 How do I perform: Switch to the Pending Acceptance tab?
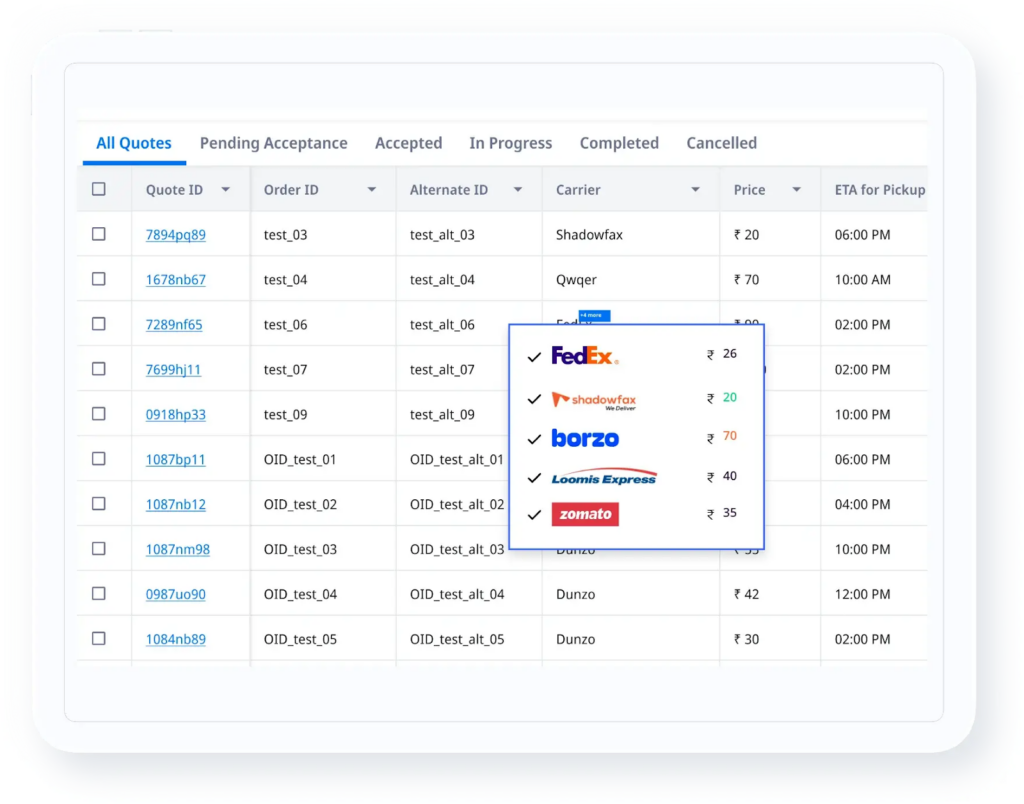point(273,143)
